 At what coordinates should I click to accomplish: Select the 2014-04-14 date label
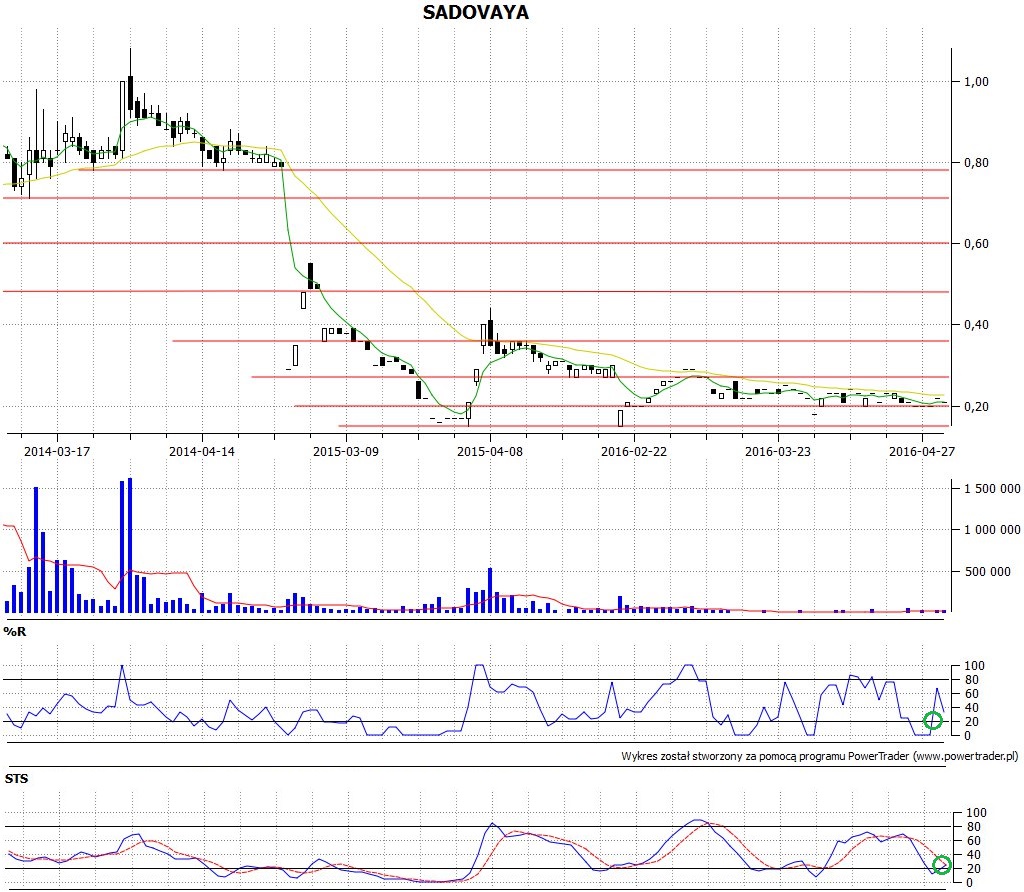(x=201, y=451)
